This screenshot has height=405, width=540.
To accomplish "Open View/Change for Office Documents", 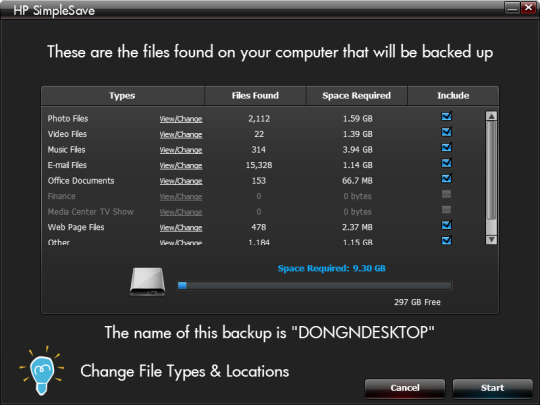I will (181, 181).
